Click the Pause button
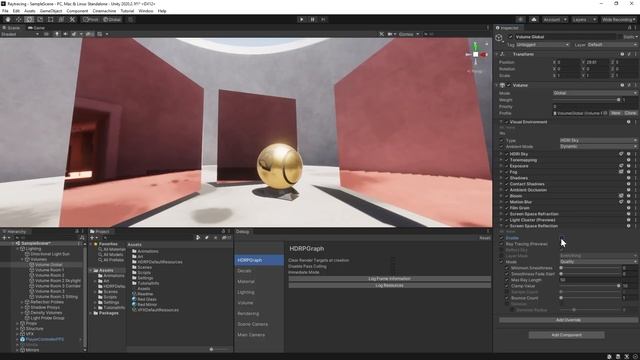The height and width of the screenshot is (360, 640). click(313, 19)
